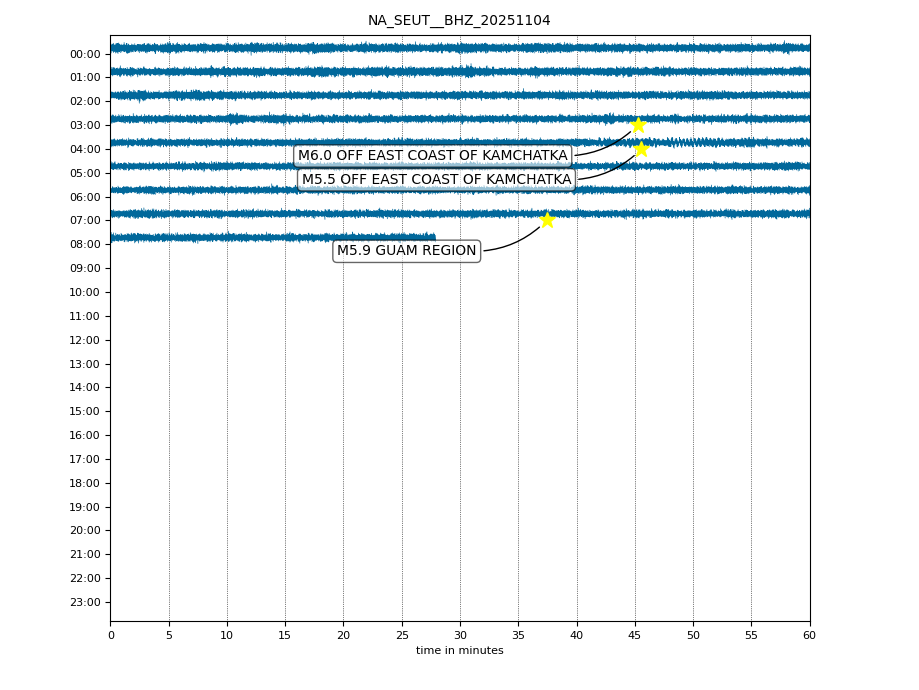Viewport: 919px width, 690px height.
Task: Click the 45 minute tick on x-axis
Action: coord(635,635)
